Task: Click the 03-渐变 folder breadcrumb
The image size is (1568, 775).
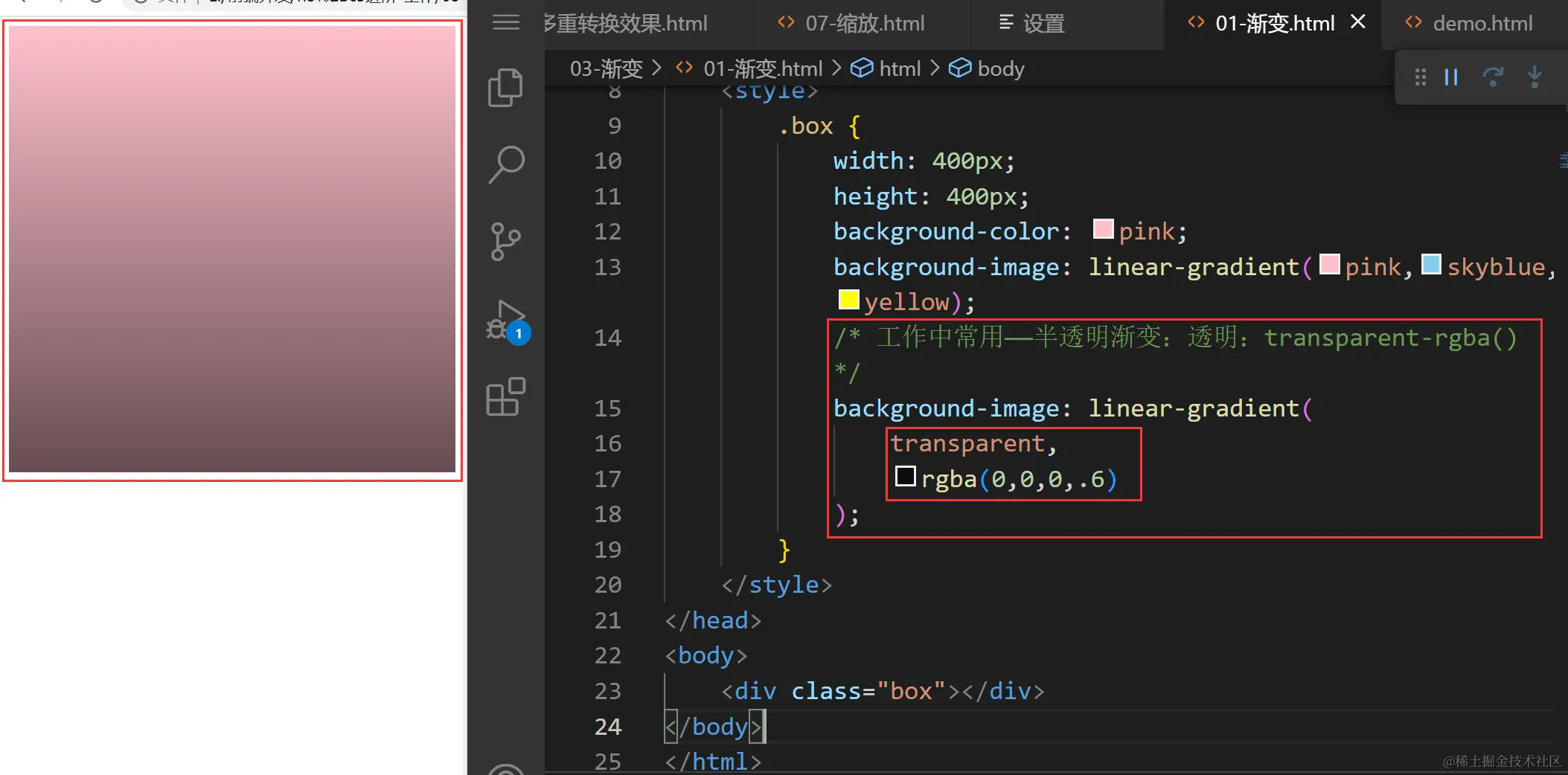Action: coord(607,68)
